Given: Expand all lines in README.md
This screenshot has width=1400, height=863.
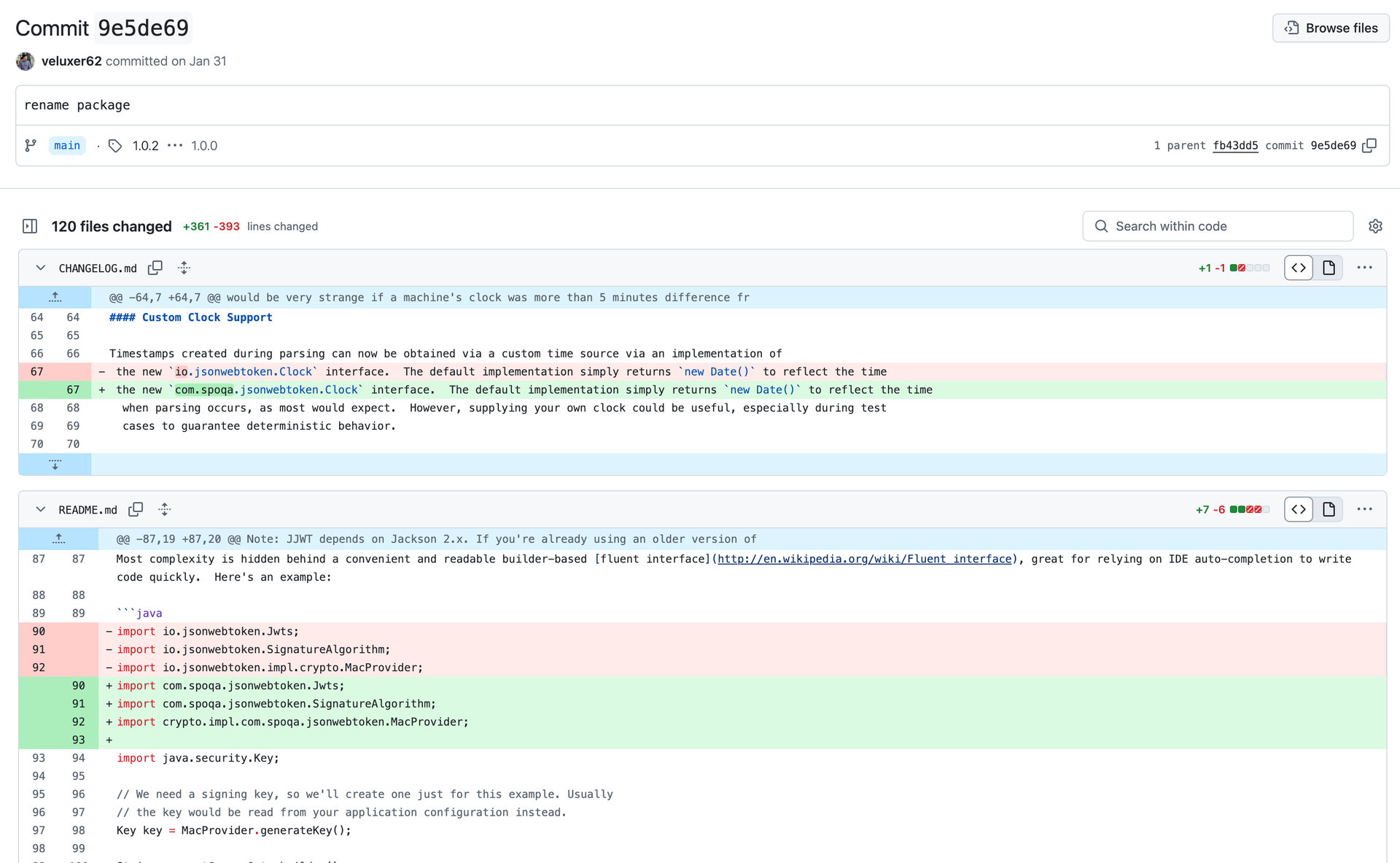Looking at the screenshot, I should point(165,509).
